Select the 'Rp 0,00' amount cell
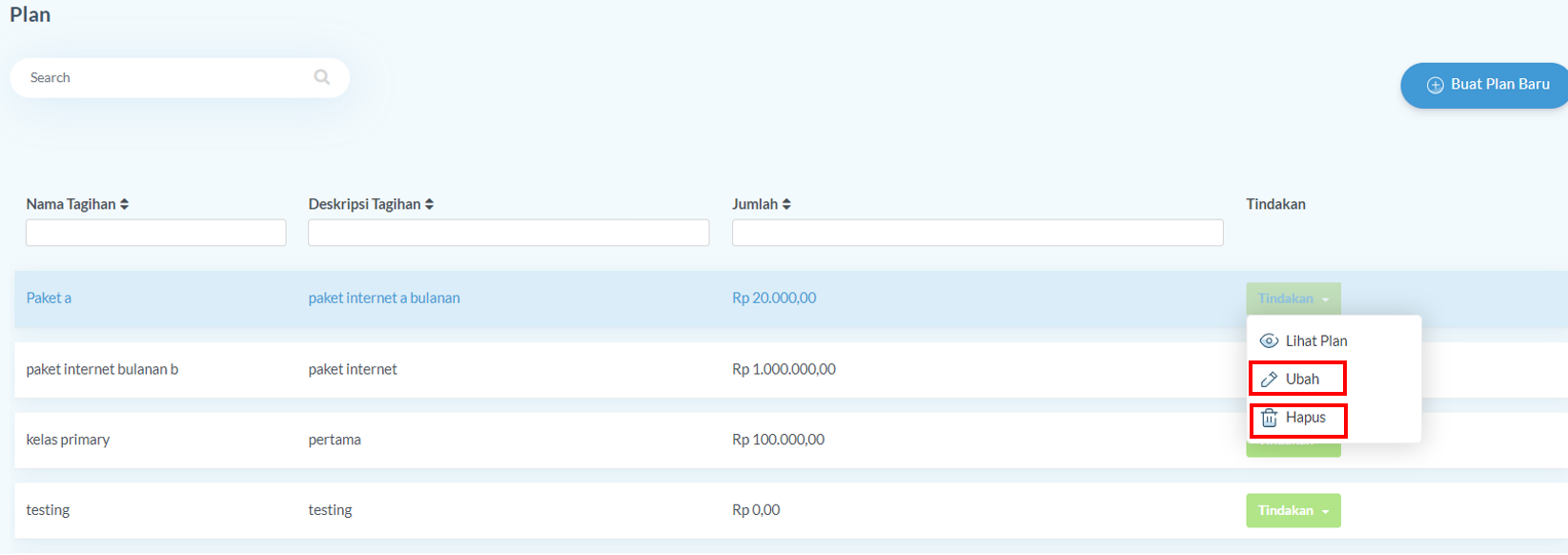 (756, 510)
